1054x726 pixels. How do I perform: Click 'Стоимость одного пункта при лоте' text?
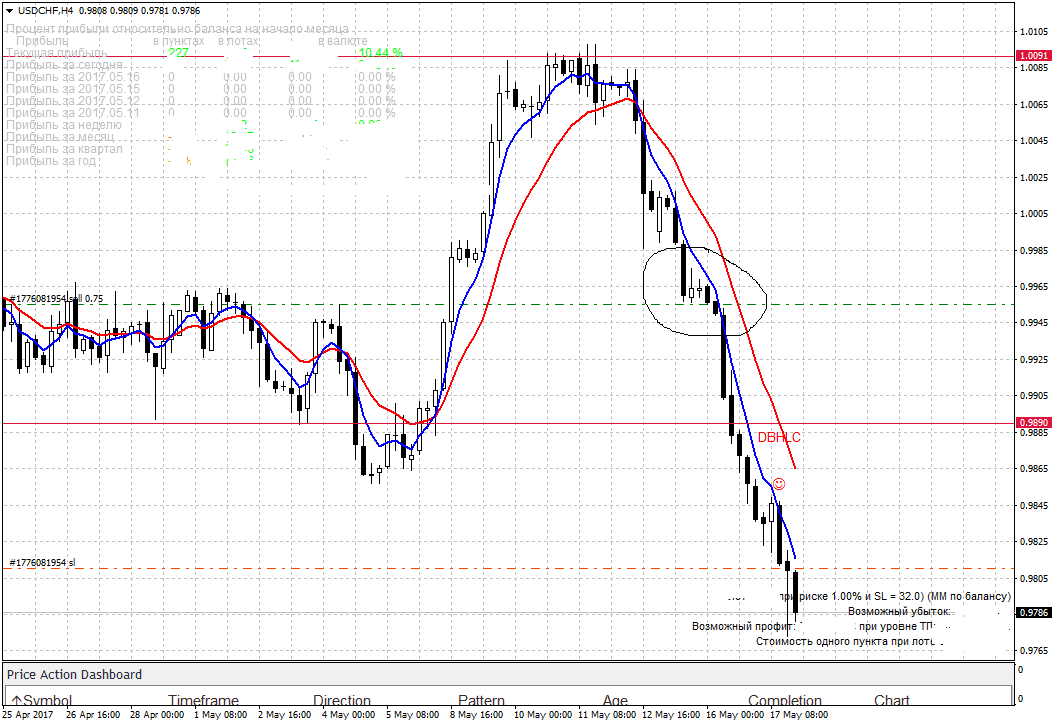[x=846, y=641]
